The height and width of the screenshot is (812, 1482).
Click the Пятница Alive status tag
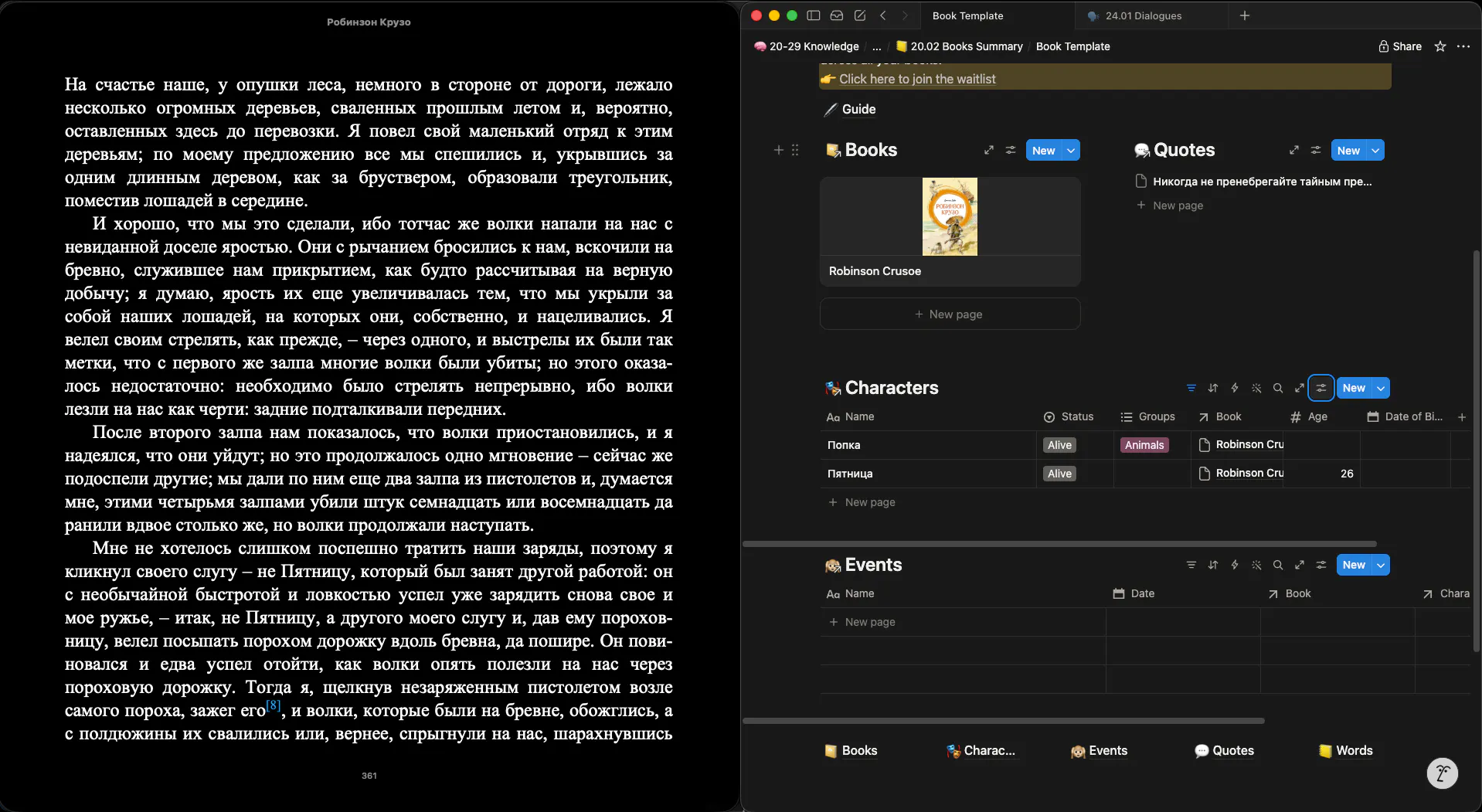[1059, 474]
